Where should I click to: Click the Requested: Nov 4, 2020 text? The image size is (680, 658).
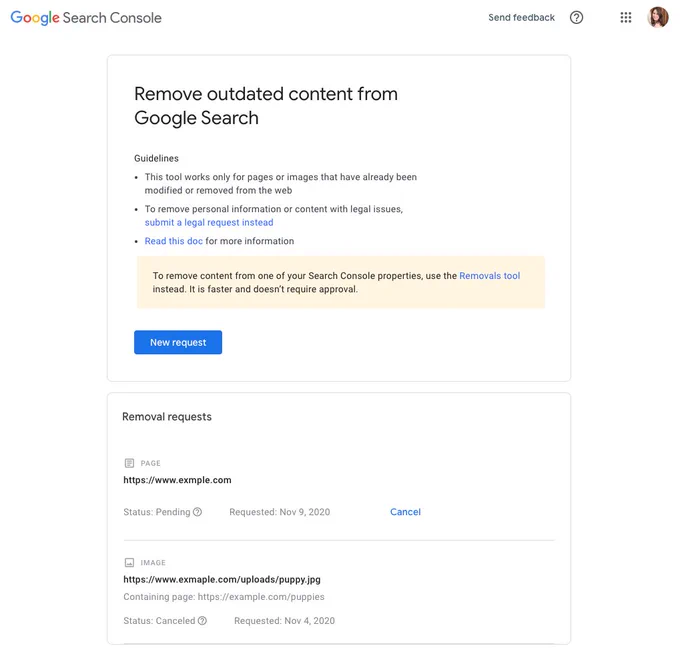point(284,621)
